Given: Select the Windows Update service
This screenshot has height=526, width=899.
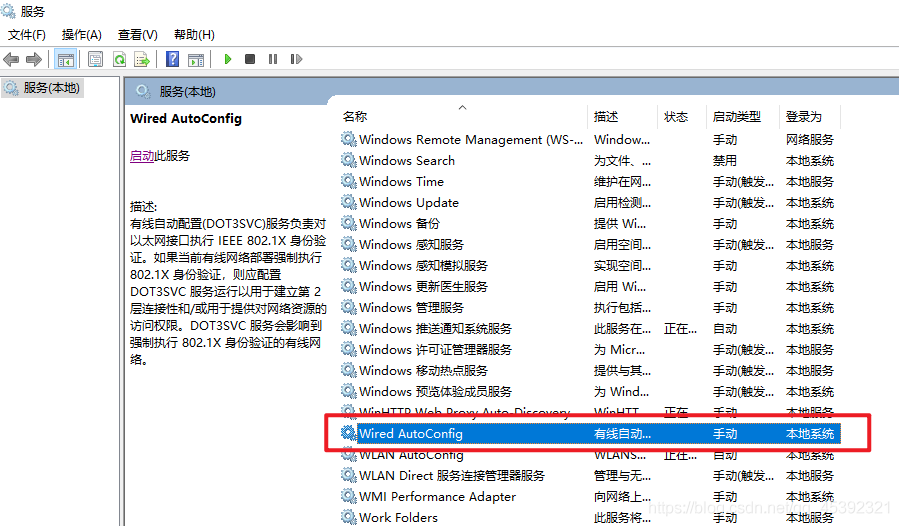Looking at the screenshot, I should (590, 202).
